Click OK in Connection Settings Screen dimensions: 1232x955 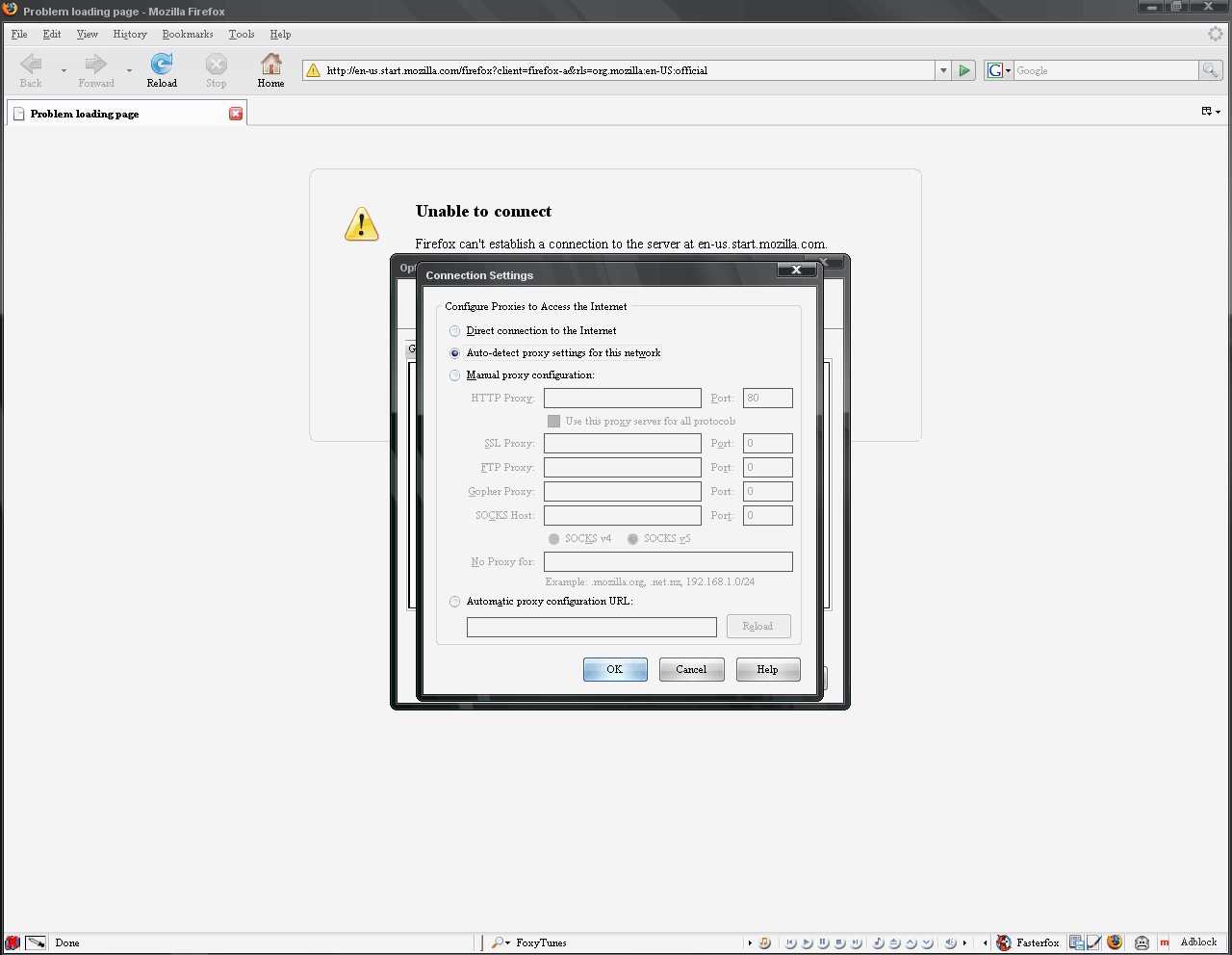[615, 669]
